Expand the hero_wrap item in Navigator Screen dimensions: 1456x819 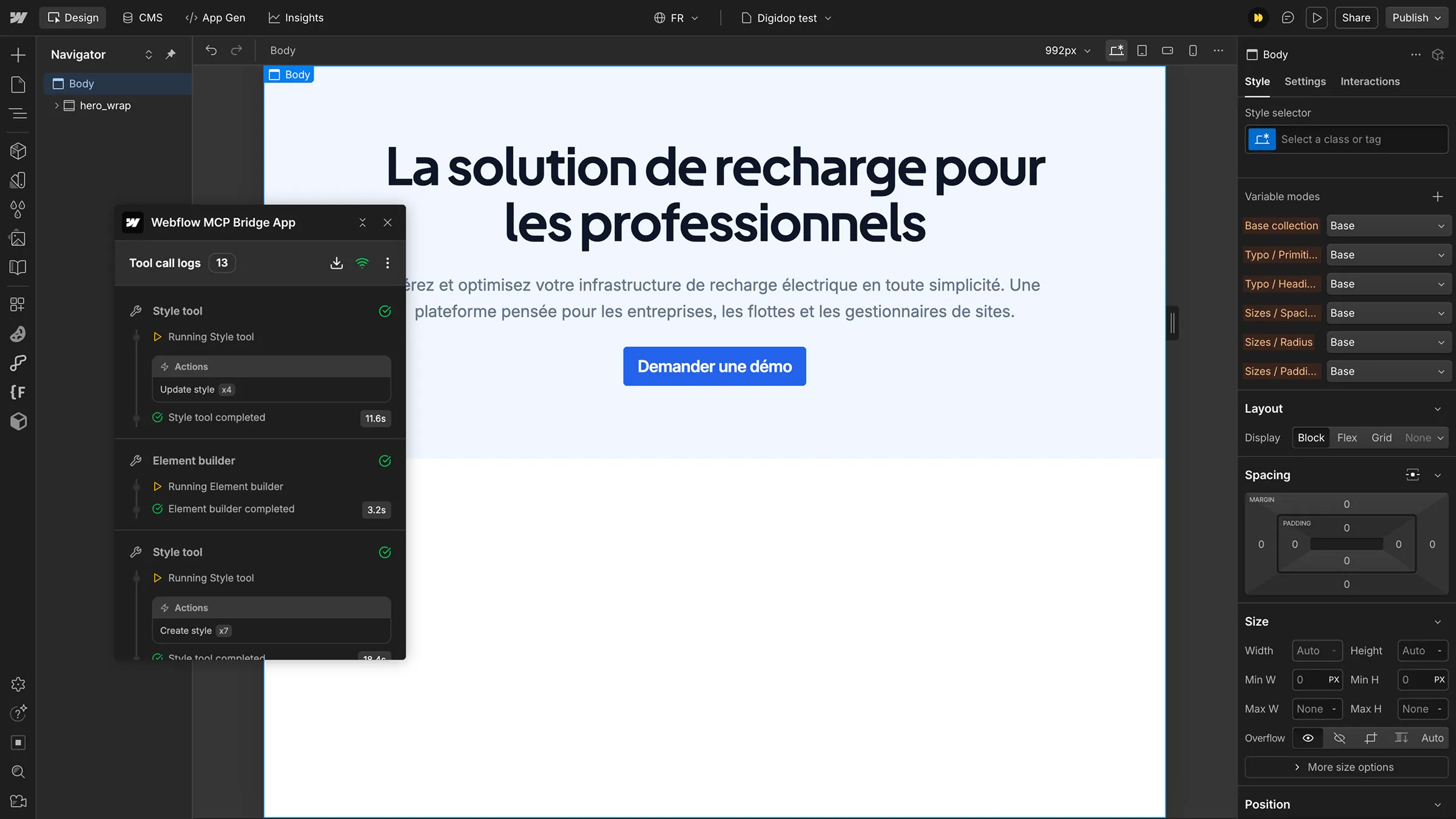[x=56, y=105]
